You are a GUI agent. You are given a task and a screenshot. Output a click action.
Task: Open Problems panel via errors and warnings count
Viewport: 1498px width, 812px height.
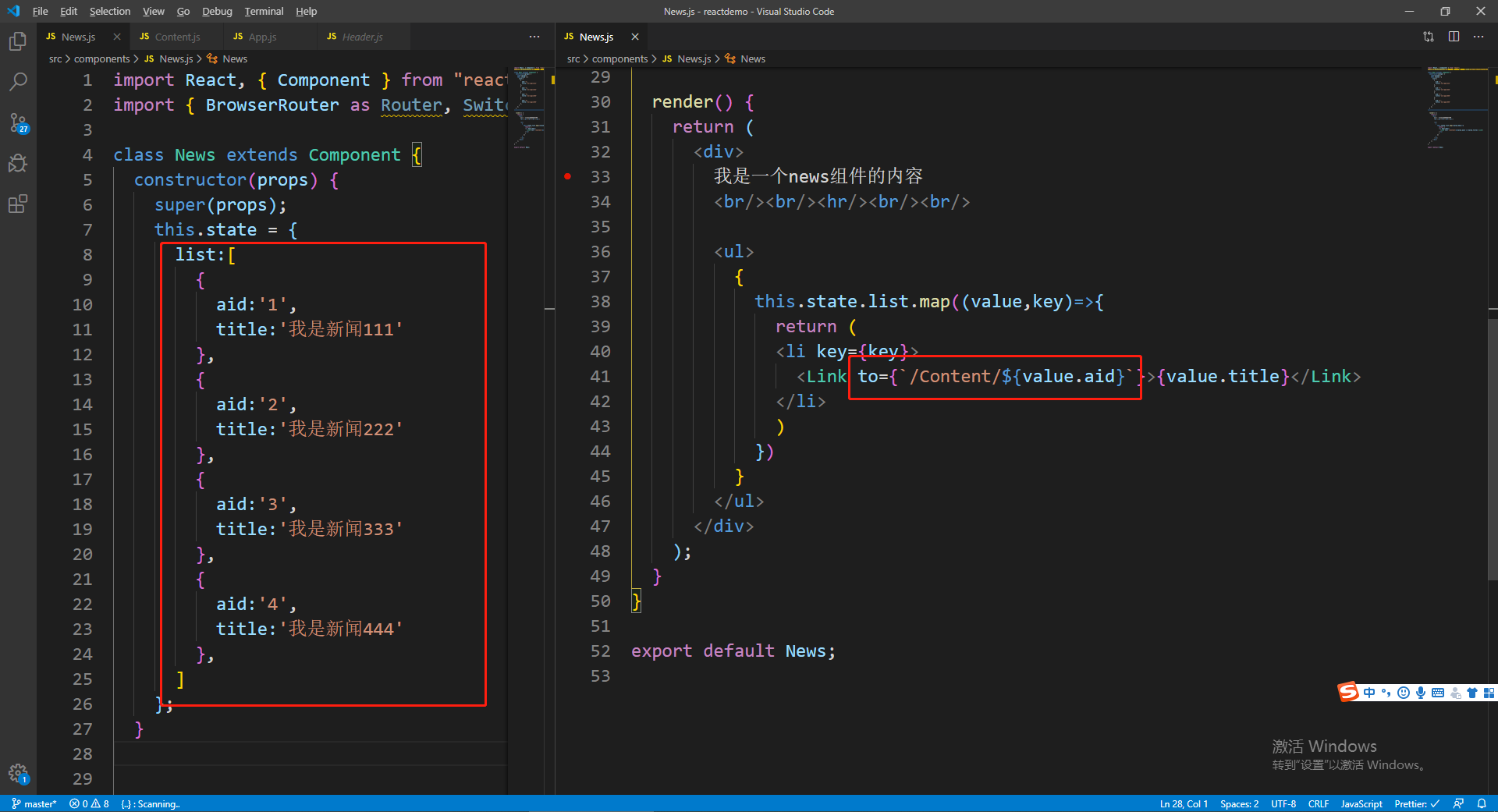(89, 803)
